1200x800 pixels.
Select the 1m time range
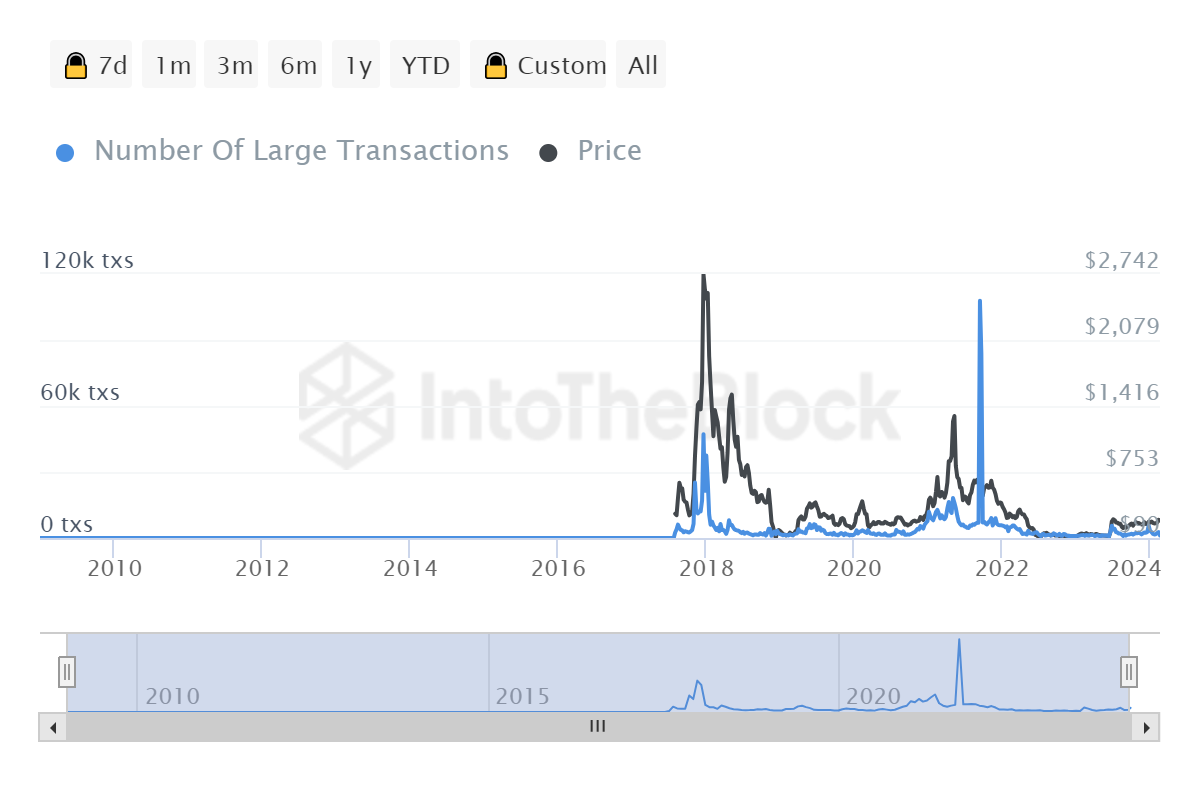pyautogui.click(x=173, y=66)
